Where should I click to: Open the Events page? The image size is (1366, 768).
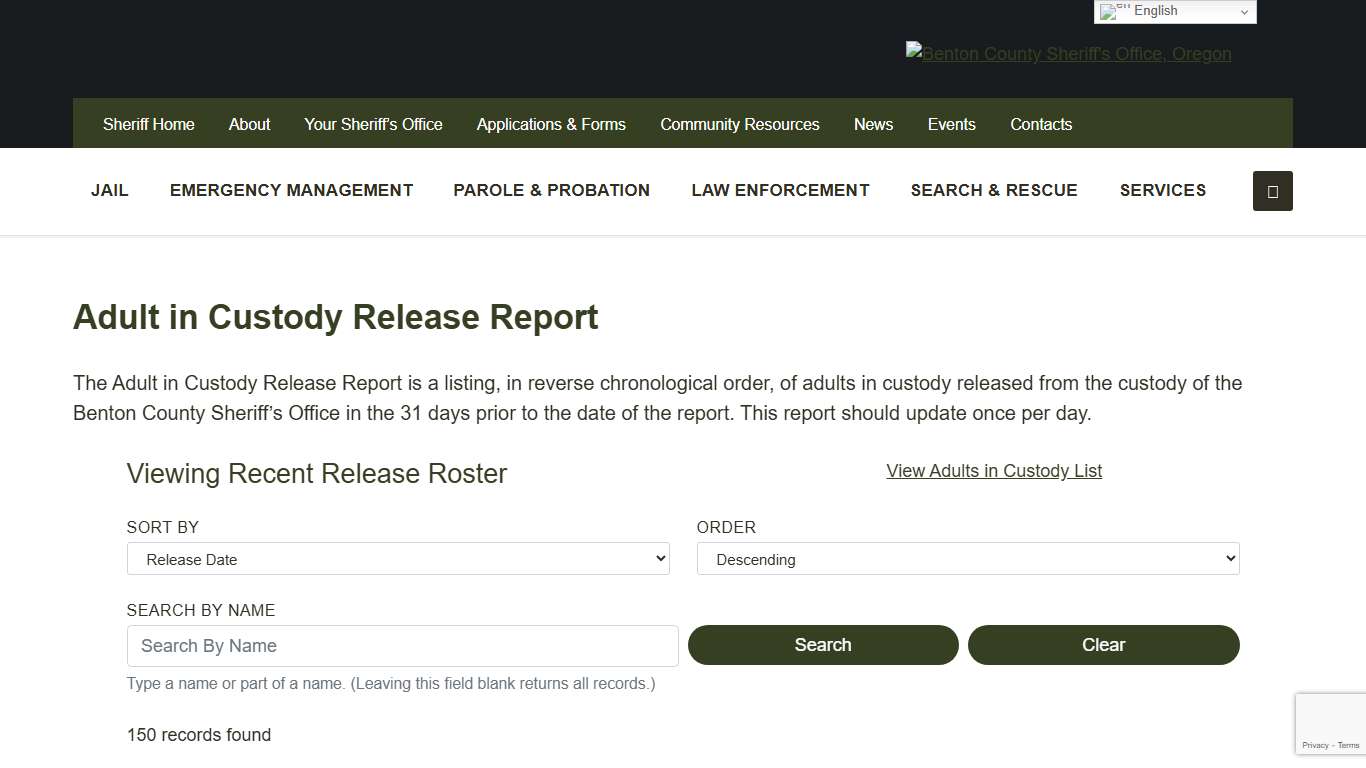(x=951, y=124)
